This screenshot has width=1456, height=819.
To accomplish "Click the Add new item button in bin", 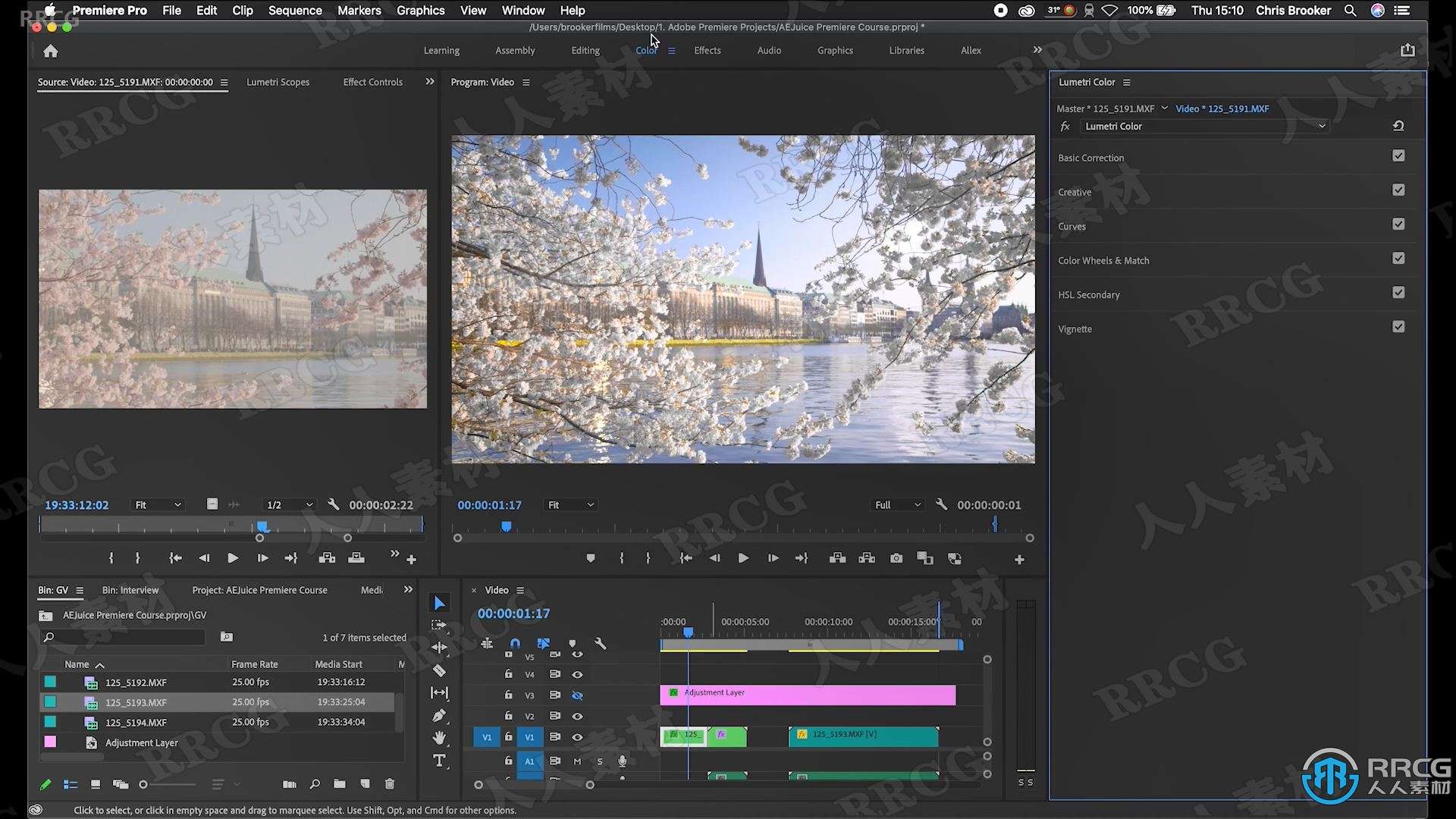I will pyautogui.click(x=365, y=785).
